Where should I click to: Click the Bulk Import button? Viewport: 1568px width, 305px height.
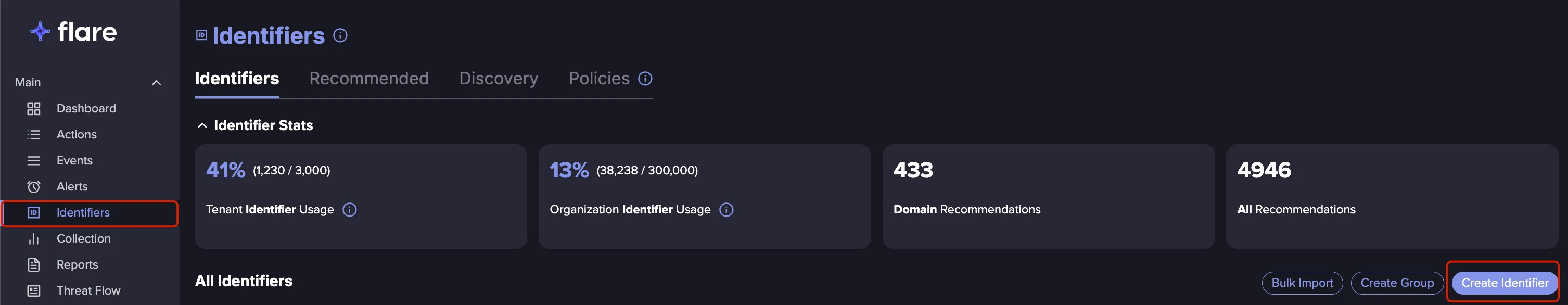click(1302, 283)
